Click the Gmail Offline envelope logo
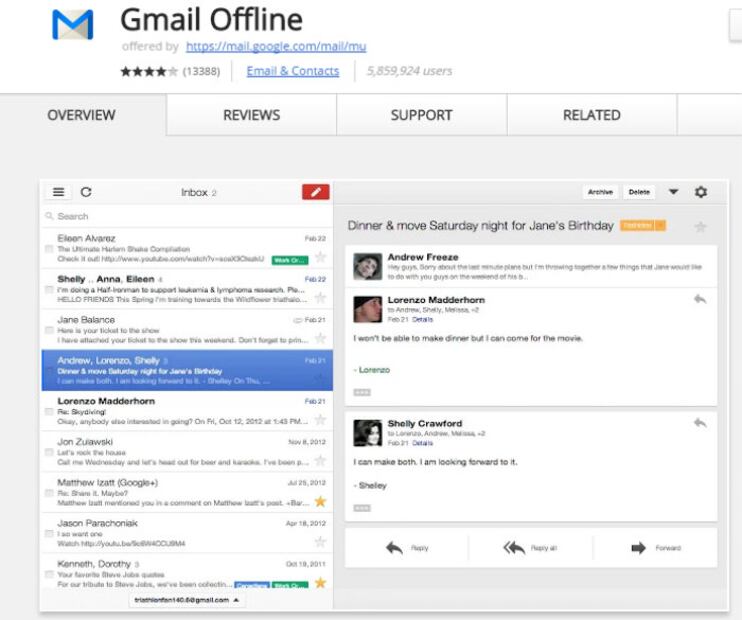The height and width of the screenshot is (620, 742). [x=73, y=24]
